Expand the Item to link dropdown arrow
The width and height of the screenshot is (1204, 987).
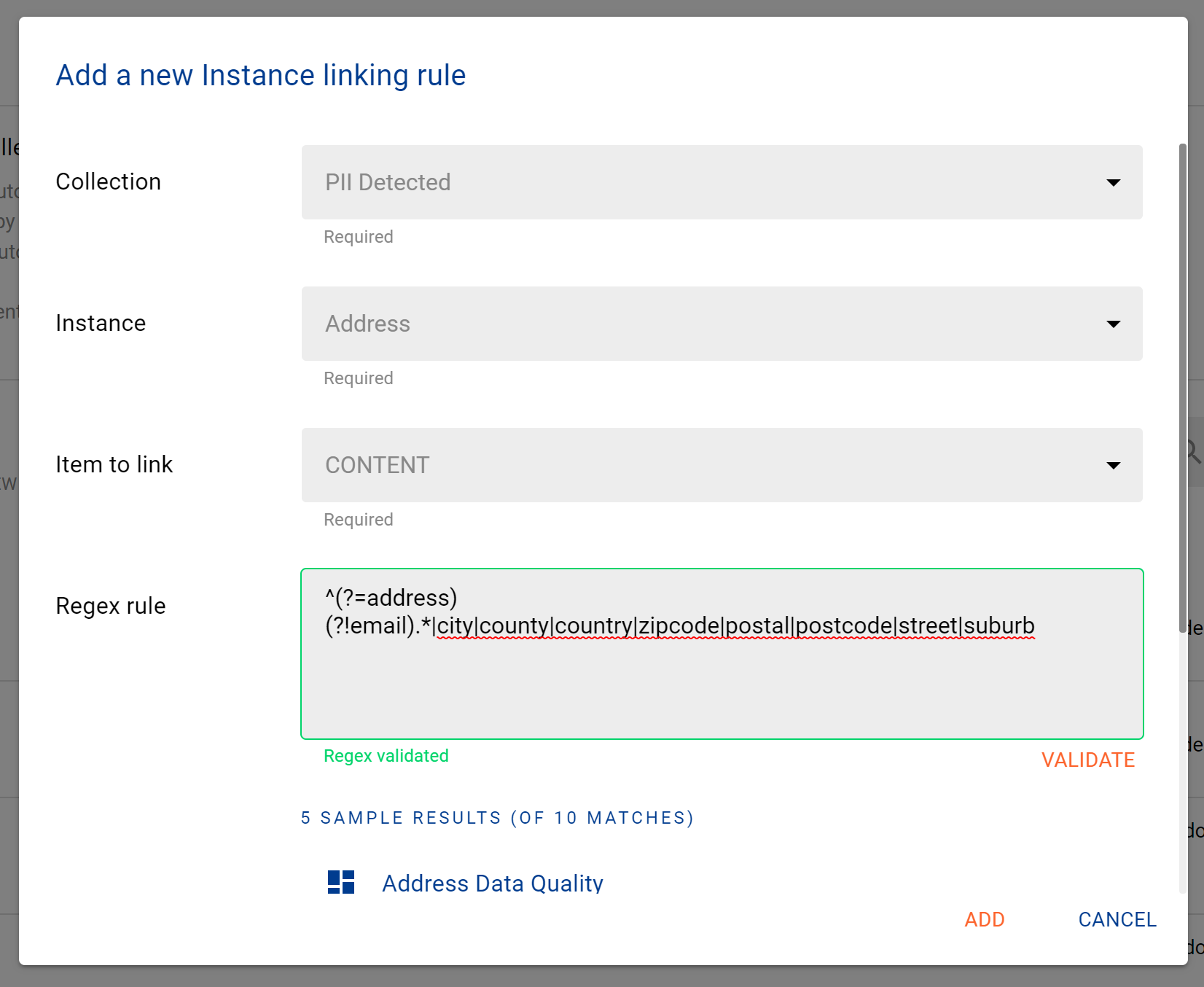pos(1113,465)
